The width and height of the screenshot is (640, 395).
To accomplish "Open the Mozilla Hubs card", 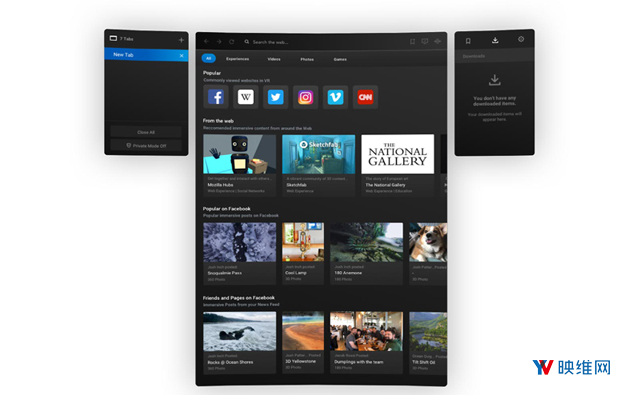I will pos(240,166).
